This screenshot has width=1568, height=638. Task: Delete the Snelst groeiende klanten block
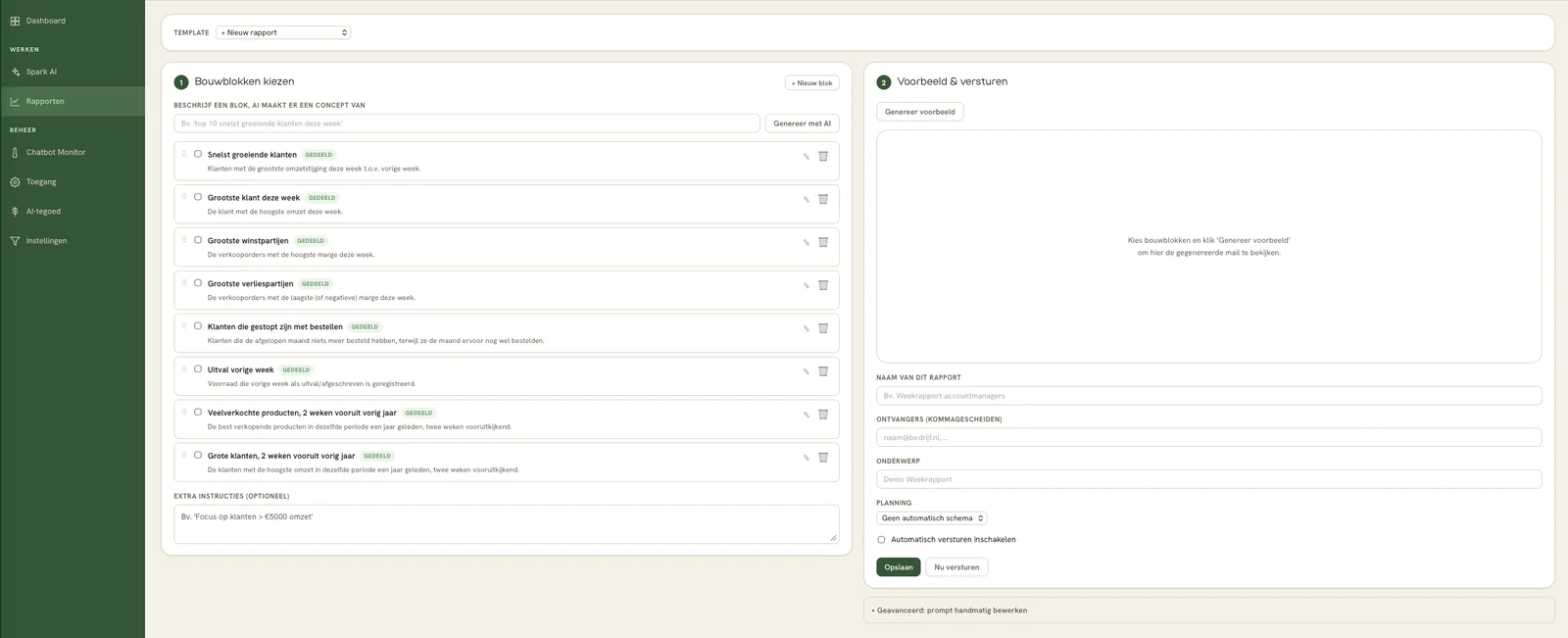point(823,156)
